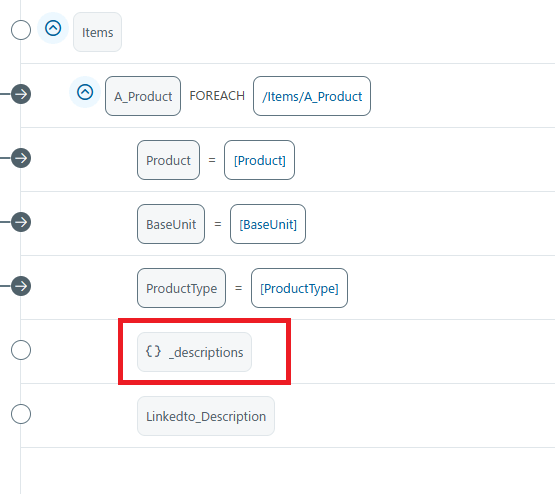The width and height of the screenshot is (555, 494).
Task: Select the empty circle beside Items
Action: tap(21, 30)
